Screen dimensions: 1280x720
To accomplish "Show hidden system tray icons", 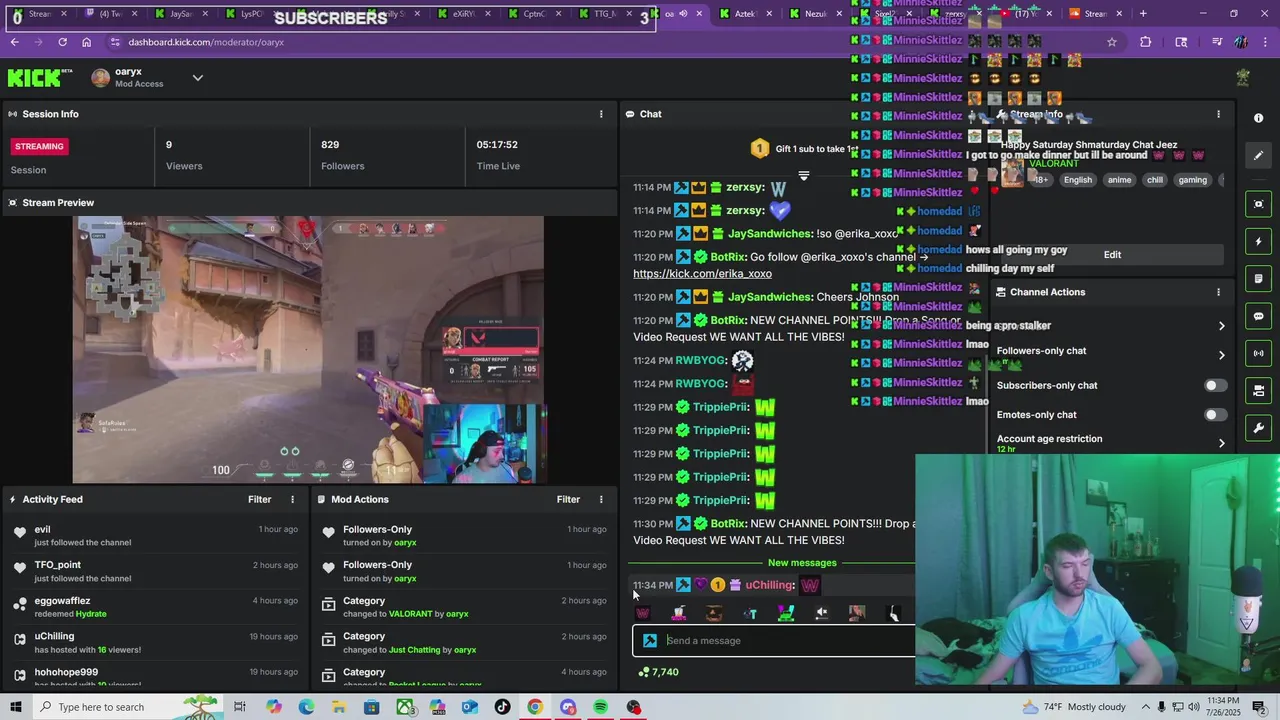I will (x=1146, y=707).
